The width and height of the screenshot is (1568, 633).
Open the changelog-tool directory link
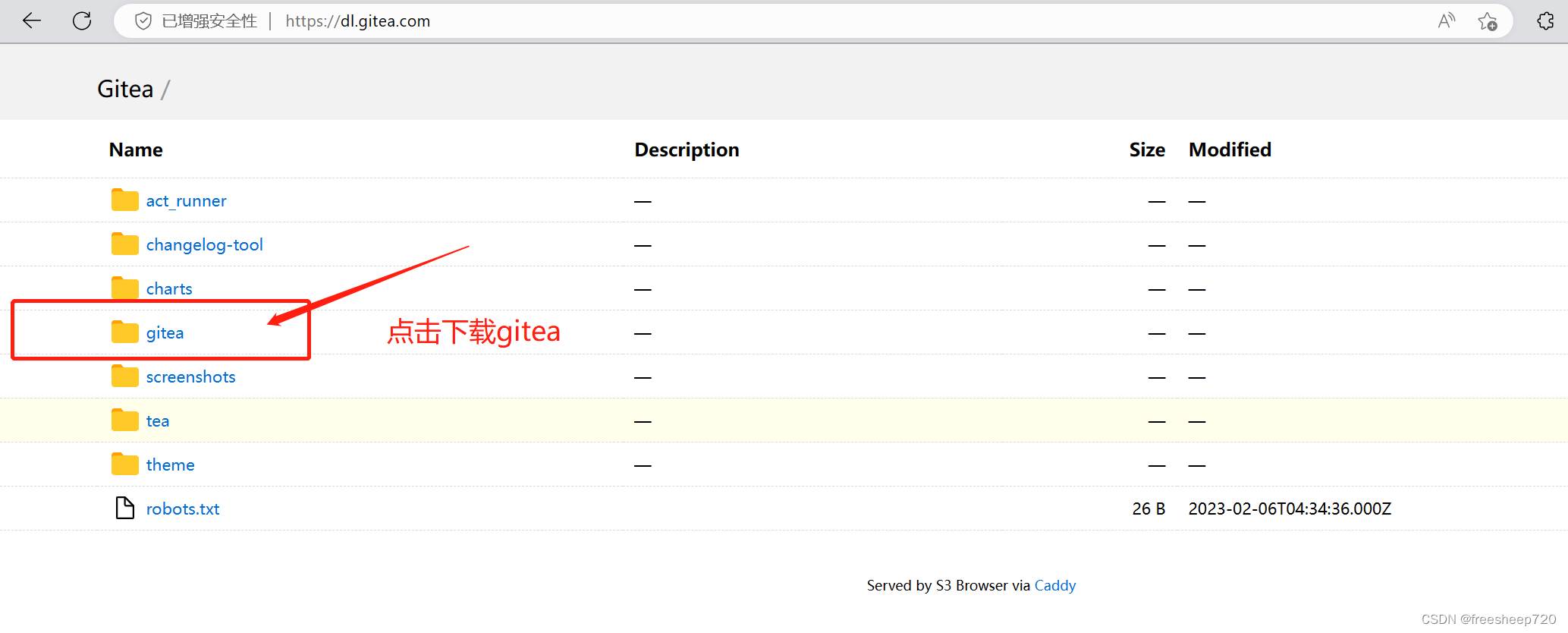click(x=204, y=245)
